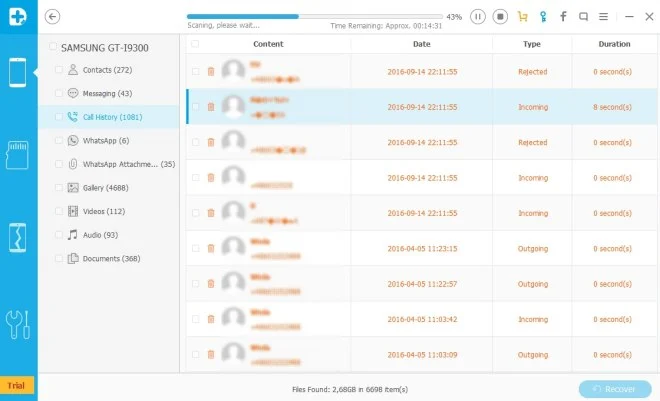This screenshot has height=401, width=660.
Task: Toggle select-all checkbox beside Content header
Action: coord(195,44)
